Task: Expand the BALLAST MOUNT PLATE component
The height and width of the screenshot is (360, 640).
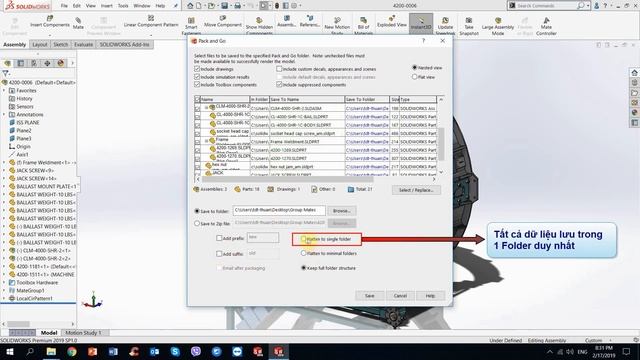Action: [4, 187]
